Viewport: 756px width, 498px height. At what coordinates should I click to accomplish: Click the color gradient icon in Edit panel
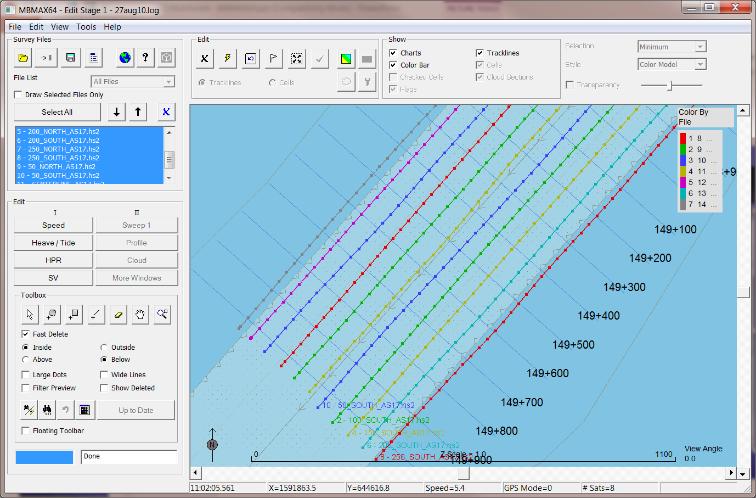(x=346, y=59)
